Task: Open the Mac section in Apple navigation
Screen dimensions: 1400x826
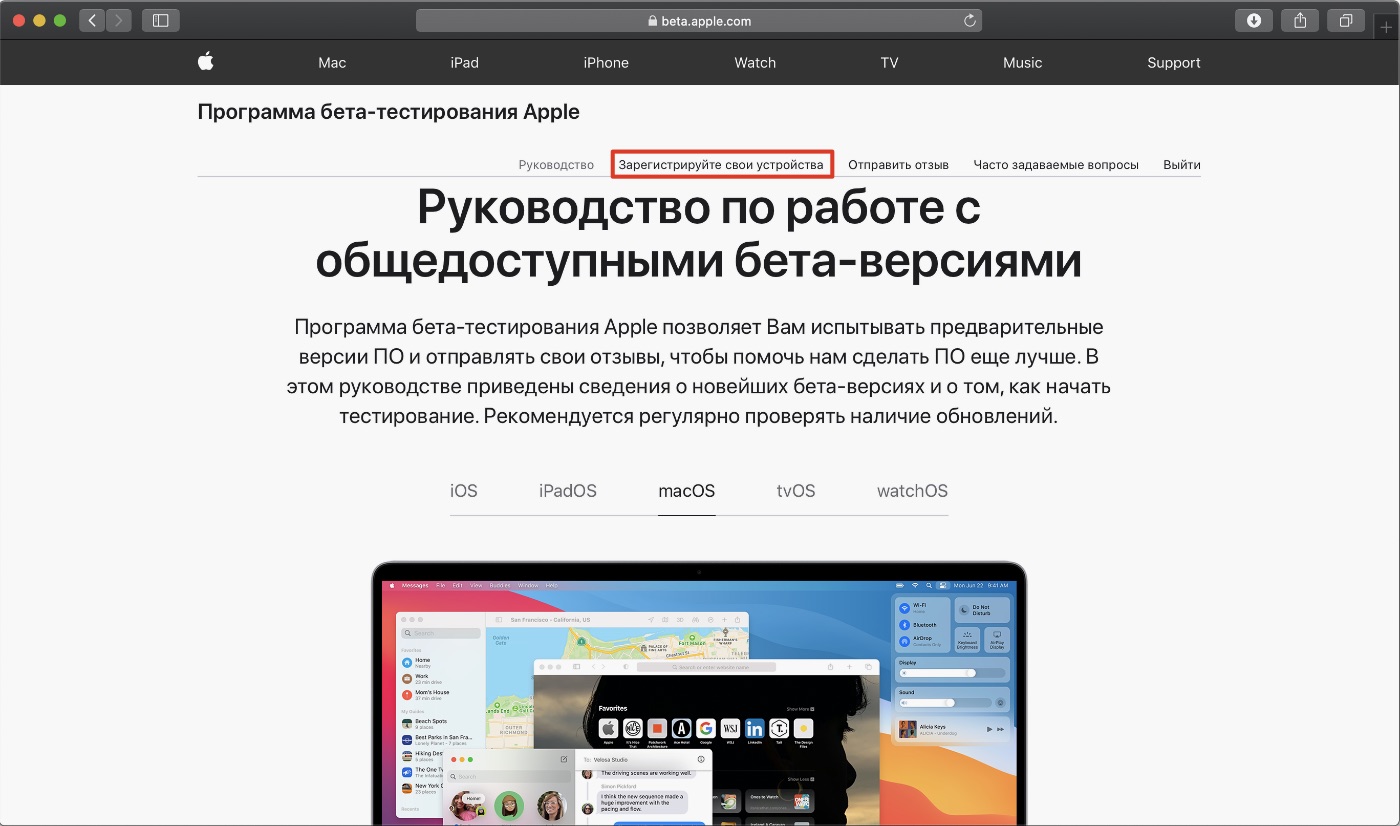Action: 332,62
